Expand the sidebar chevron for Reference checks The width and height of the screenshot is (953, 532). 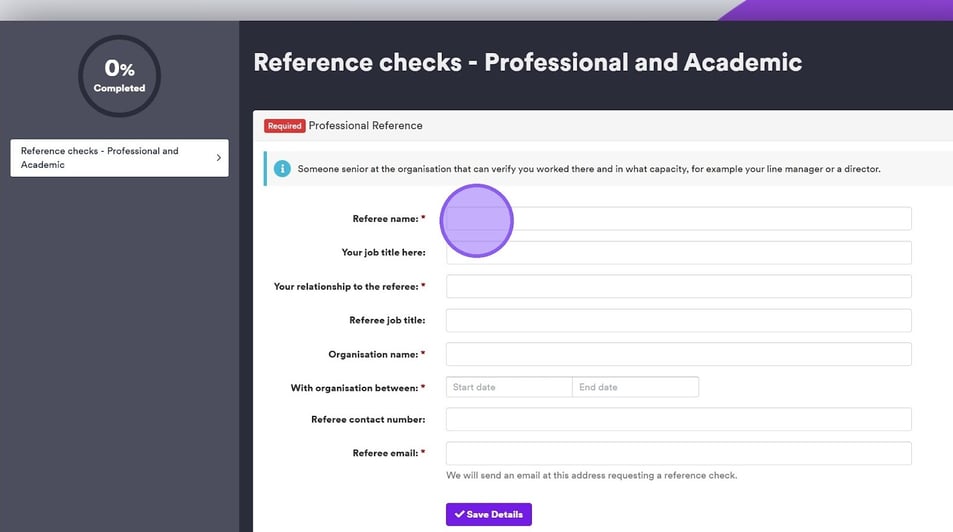coord(218,158)
